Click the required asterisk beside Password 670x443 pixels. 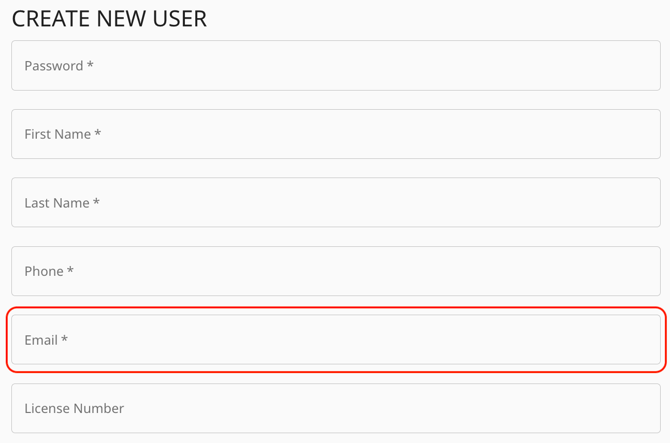pos(90,66)
